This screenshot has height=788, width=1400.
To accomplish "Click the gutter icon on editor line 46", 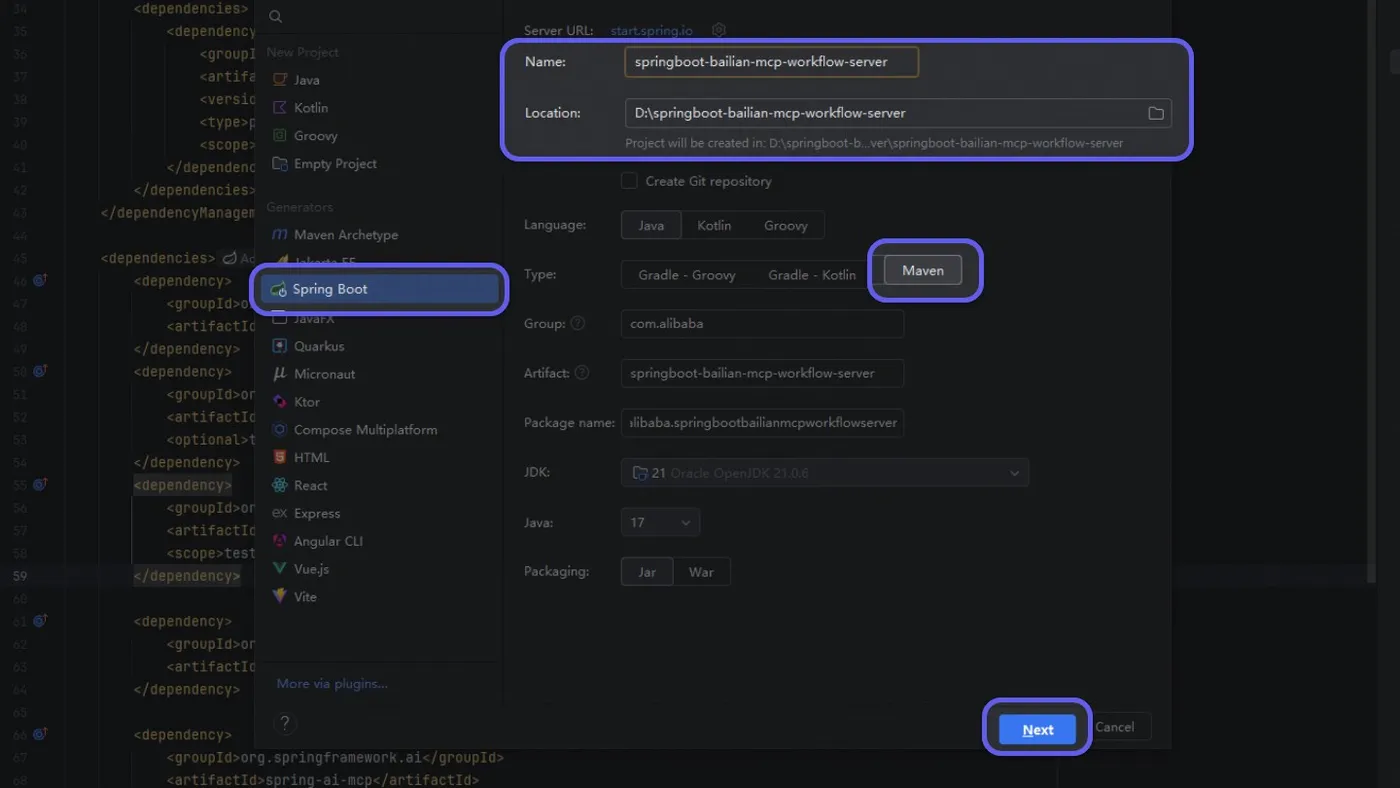I will 40,281.
